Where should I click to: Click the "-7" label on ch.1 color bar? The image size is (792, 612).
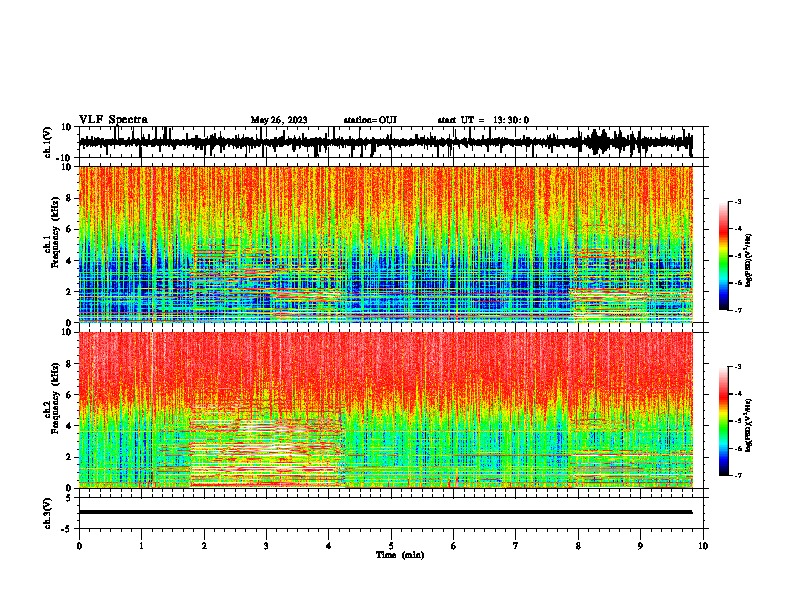[737, 310]
